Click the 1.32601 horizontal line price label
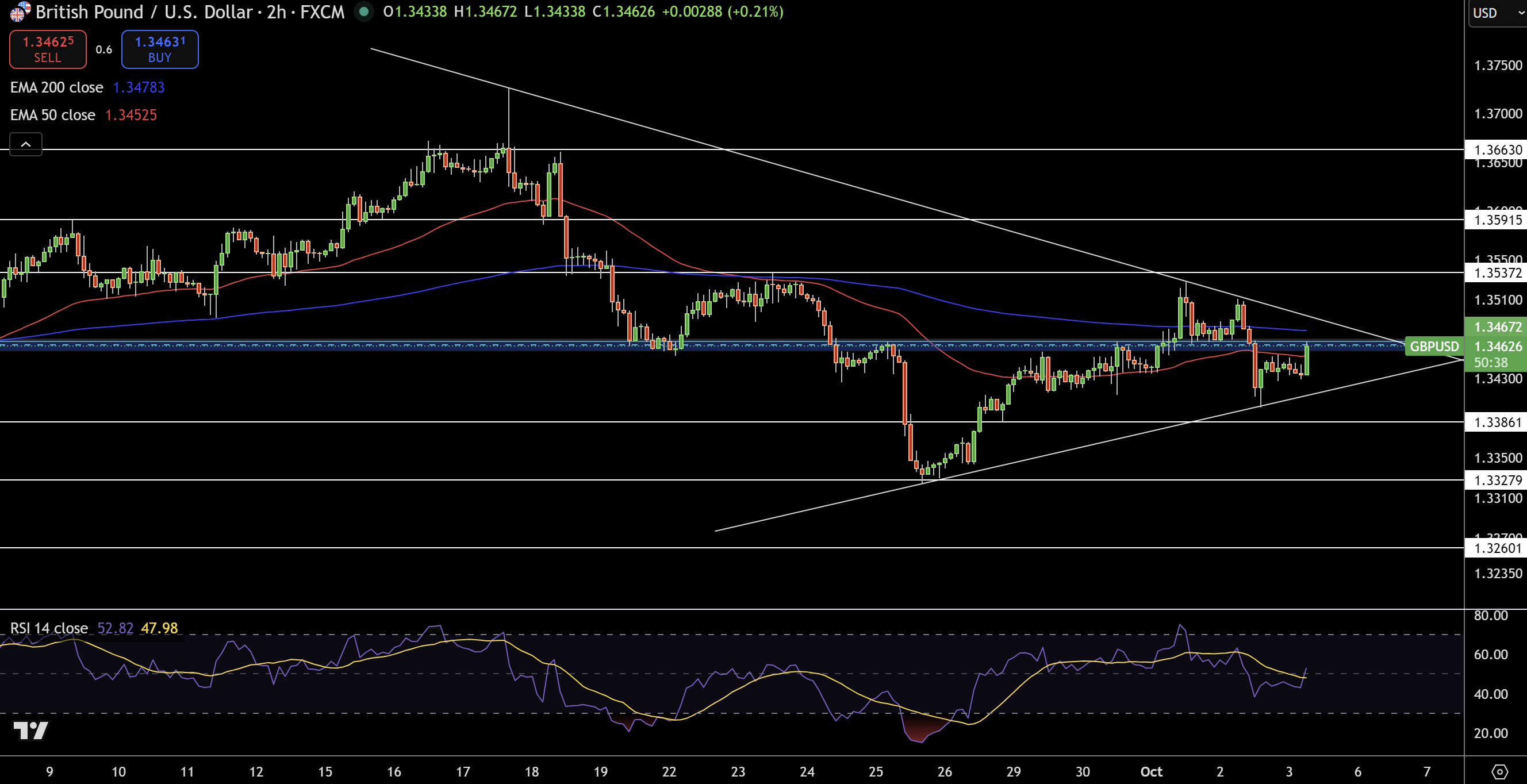The image size is (1527, 784). [1497, 548]
